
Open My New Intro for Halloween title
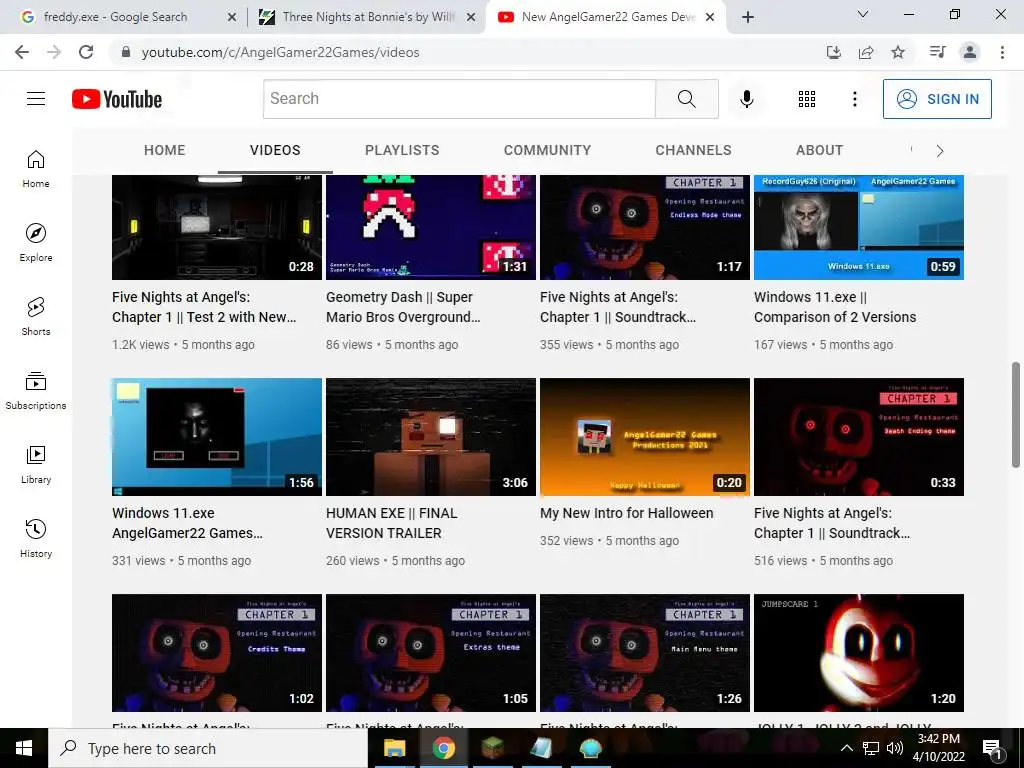click(626, 513)
